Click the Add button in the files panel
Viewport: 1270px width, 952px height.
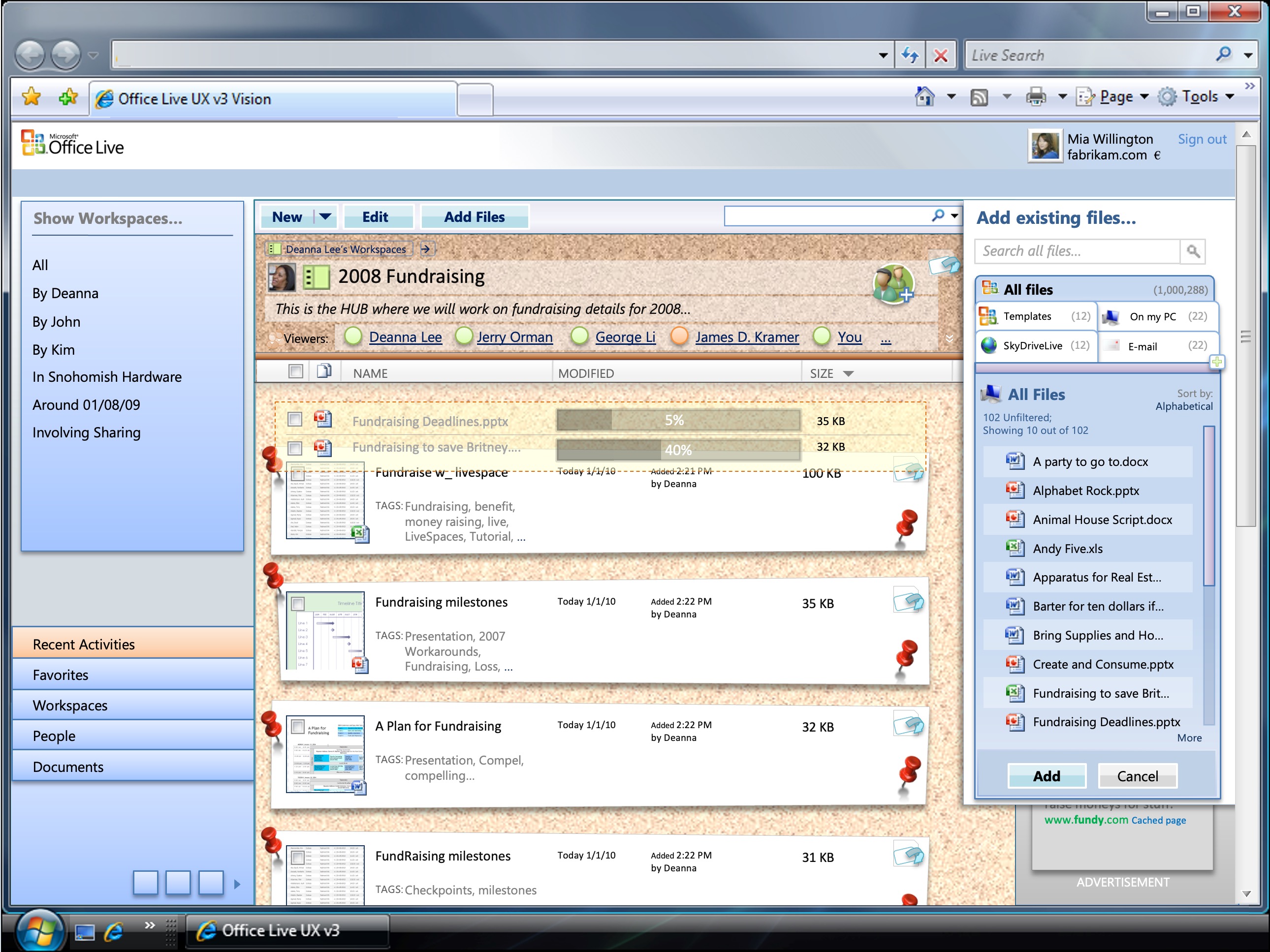tap(1046, 776)
